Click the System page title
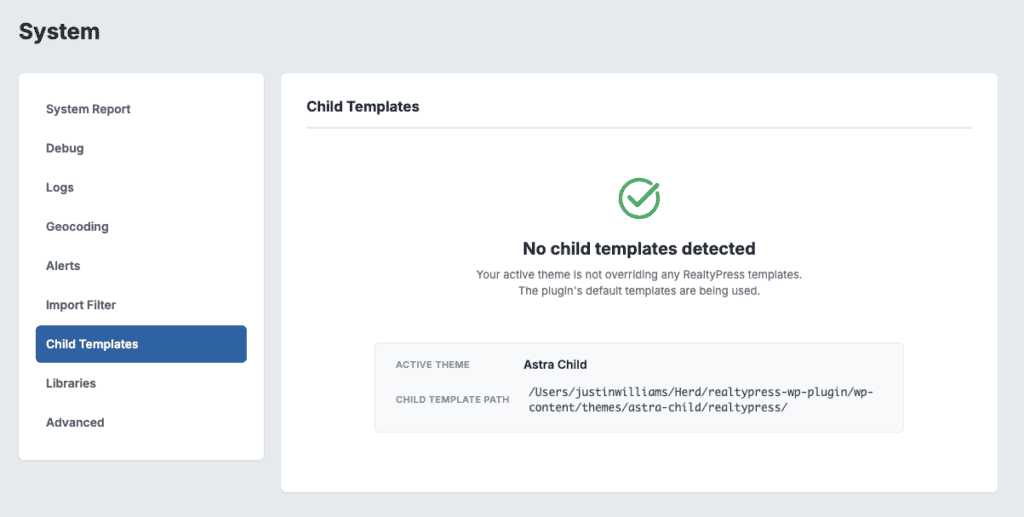This screenshot has height=517, width=1024. click(59, 31)
